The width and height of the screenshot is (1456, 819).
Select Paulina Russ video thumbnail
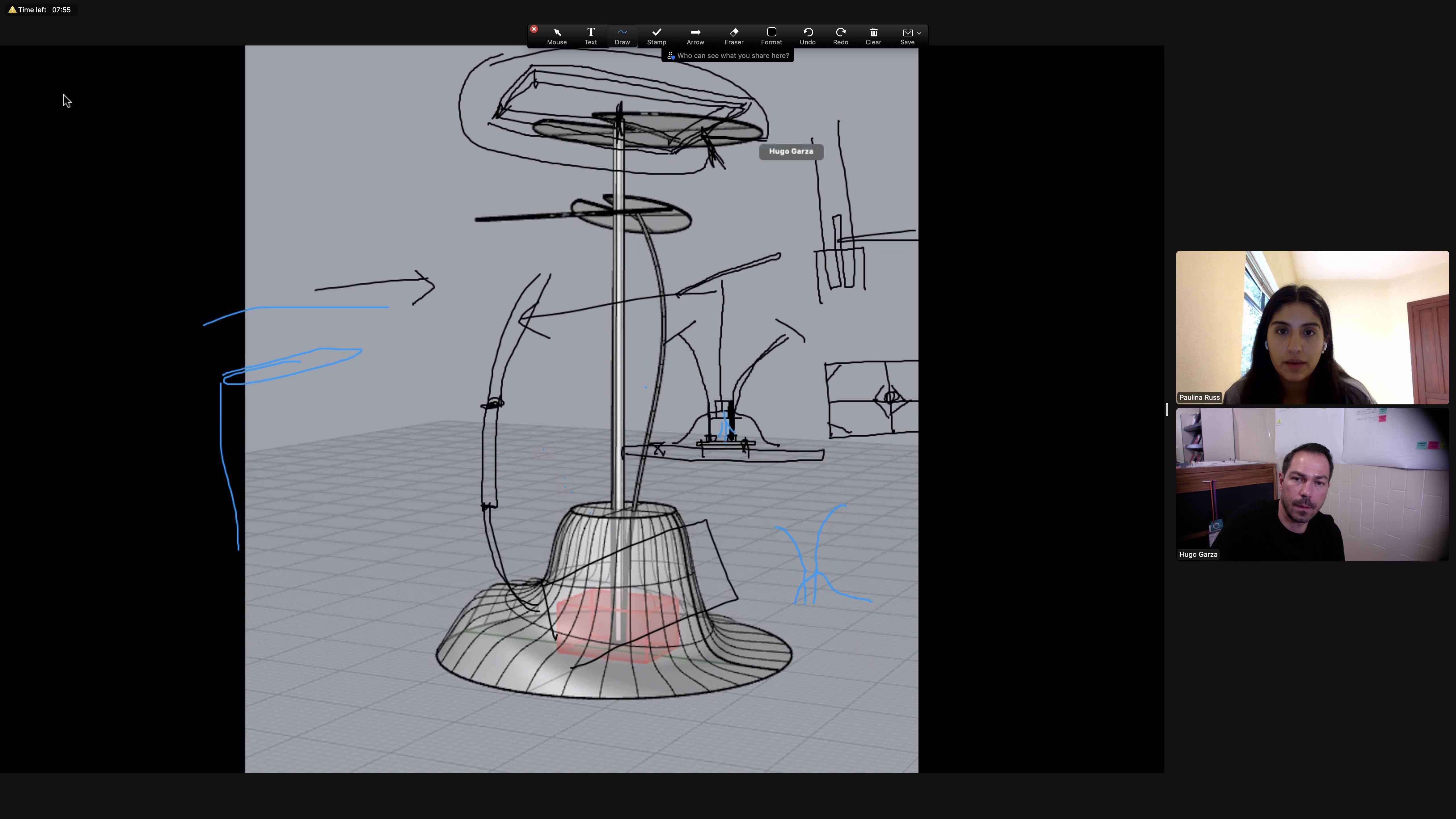1312,327
